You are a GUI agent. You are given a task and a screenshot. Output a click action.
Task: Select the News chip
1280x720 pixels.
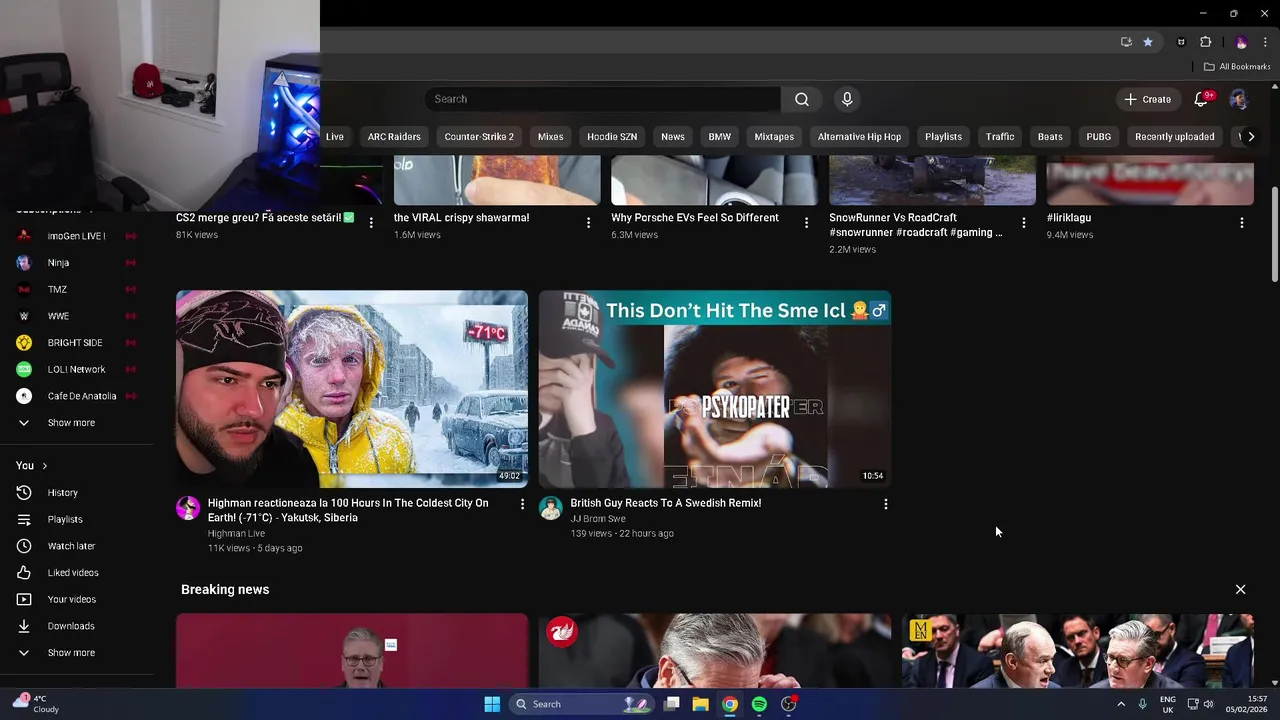pos(673,137)
